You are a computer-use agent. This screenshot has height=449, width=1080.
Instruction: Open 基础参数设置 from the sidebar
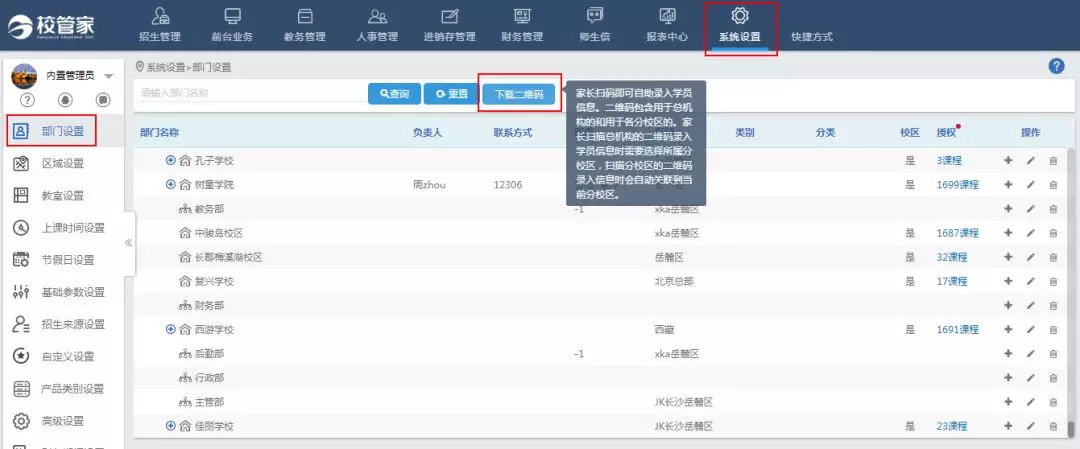[72, 292]
